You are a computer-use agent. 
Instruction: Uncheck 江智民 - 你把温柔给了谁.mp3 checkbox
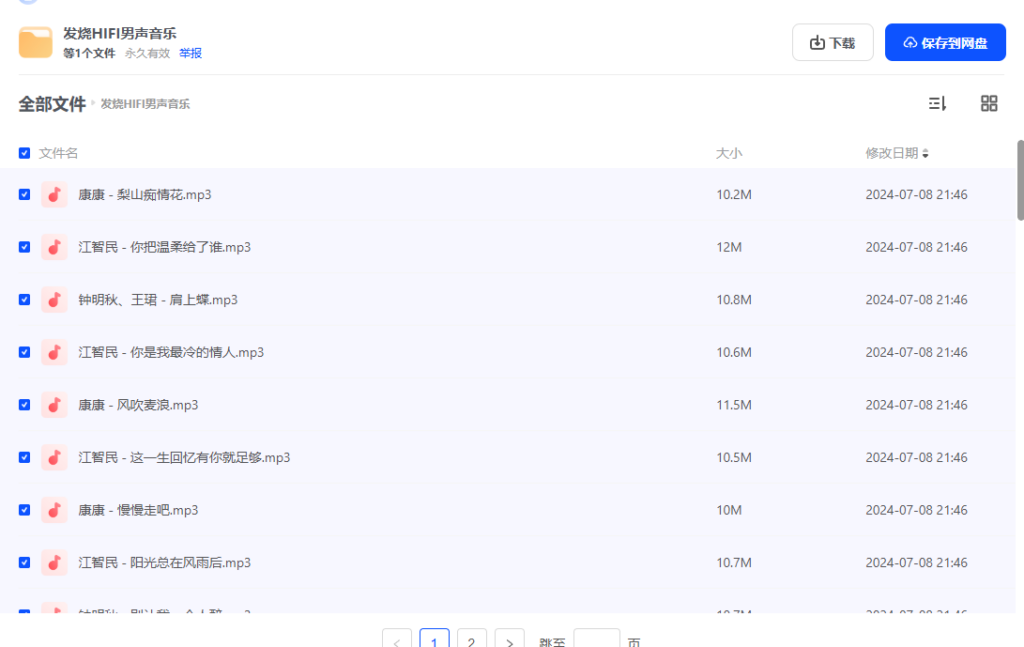(24, 247)
